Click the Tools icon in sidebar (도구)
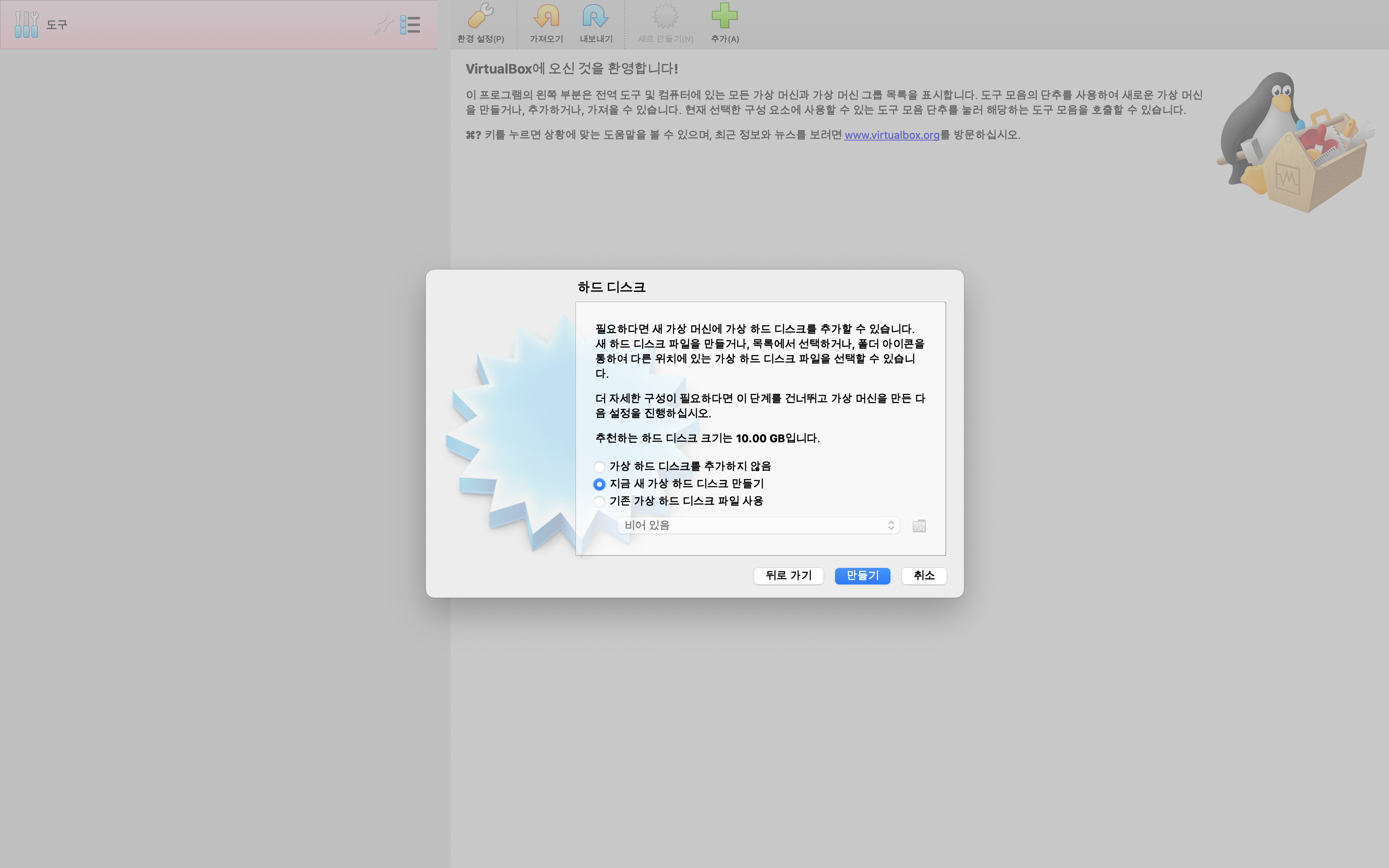The image size is (1389, 868). point(26,25)
